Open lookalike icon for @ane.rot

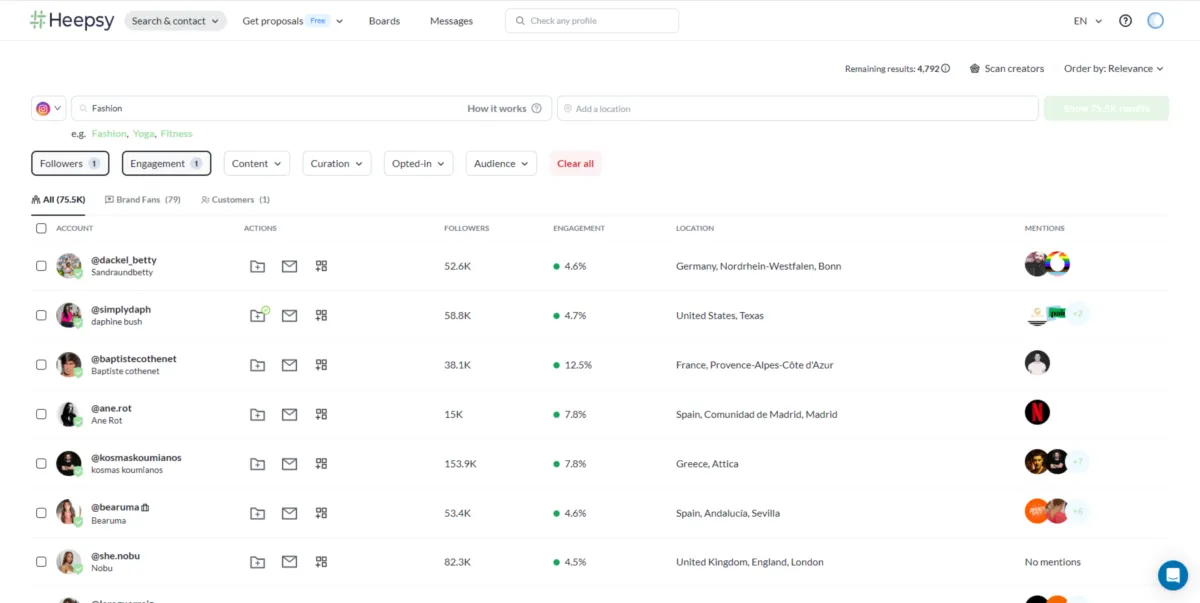click(321, 414)
